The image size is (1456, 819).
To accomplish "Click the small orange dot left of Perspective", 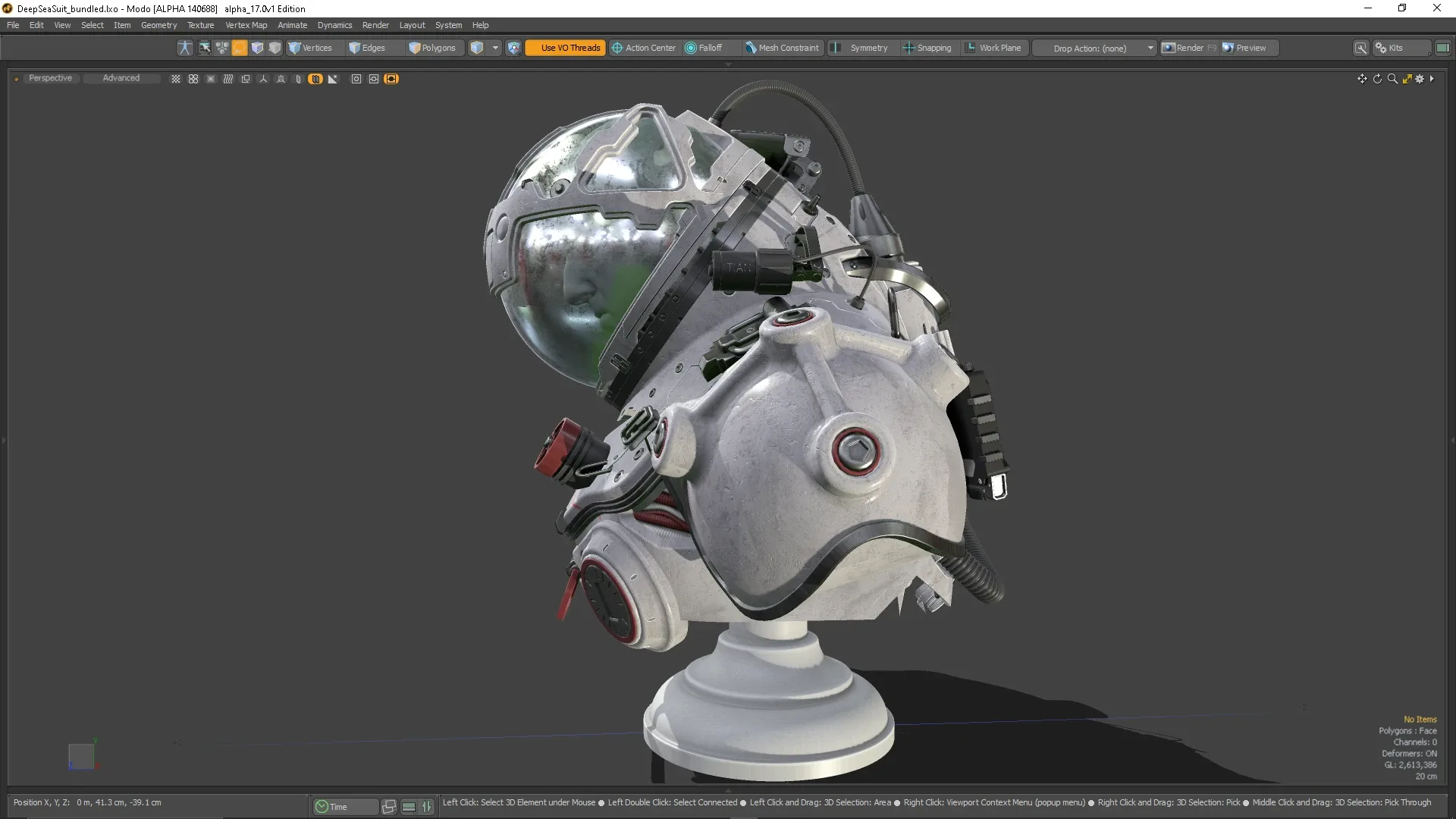I will (16, 79).
